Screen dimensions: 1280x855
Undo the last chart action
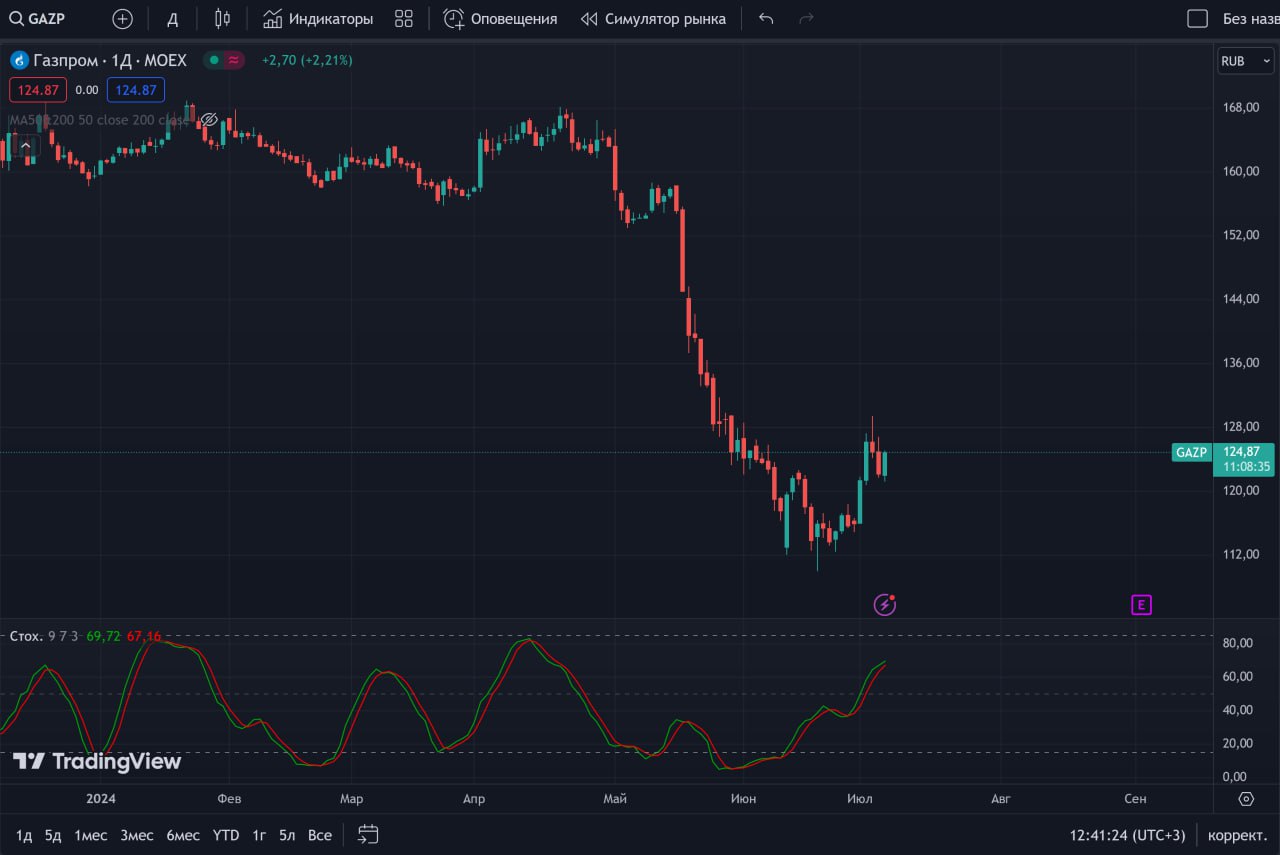click(766, 18)
